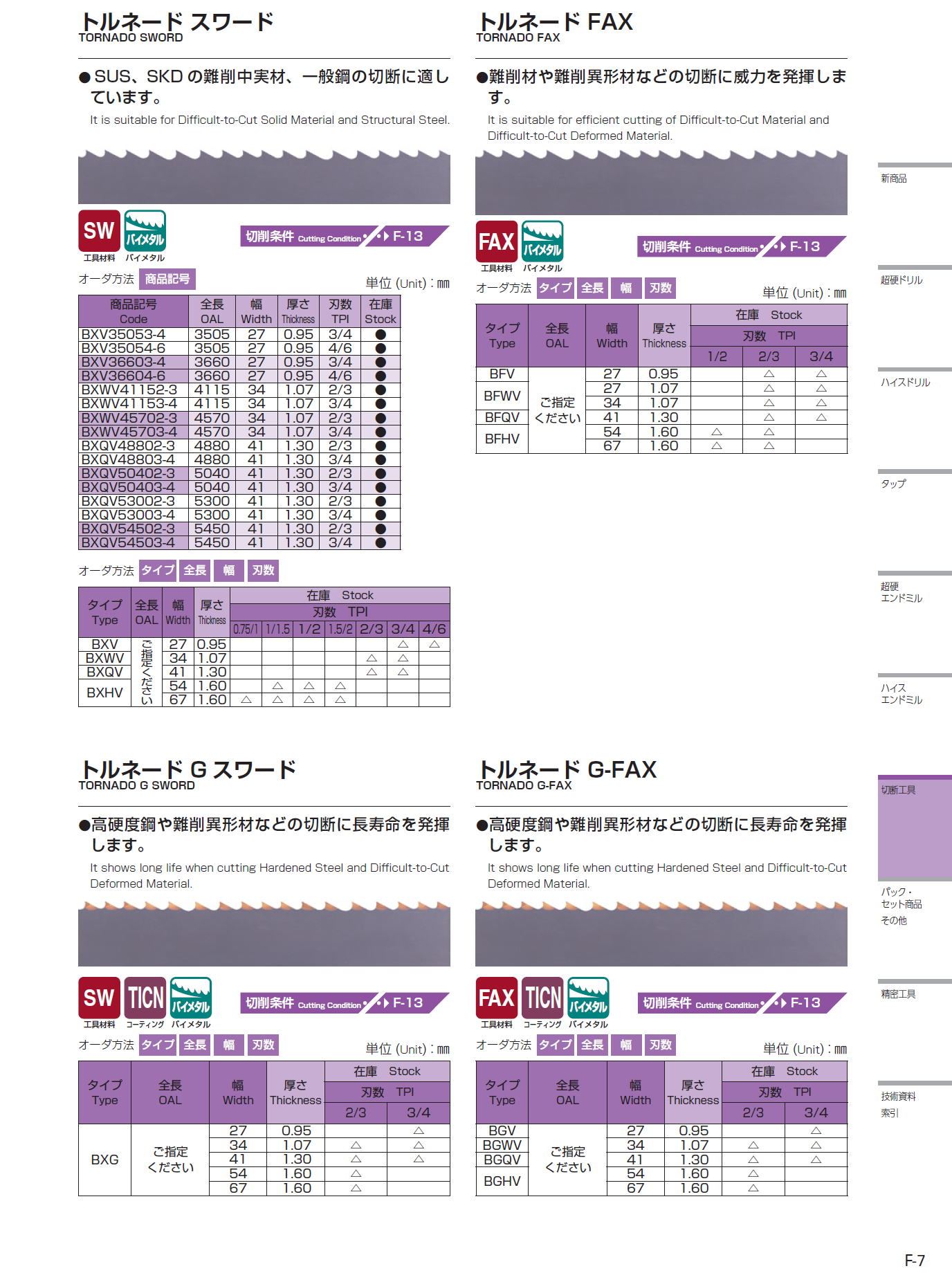Click product code BXQV48803-4
952x1273 pixels.
pos(134,459)
